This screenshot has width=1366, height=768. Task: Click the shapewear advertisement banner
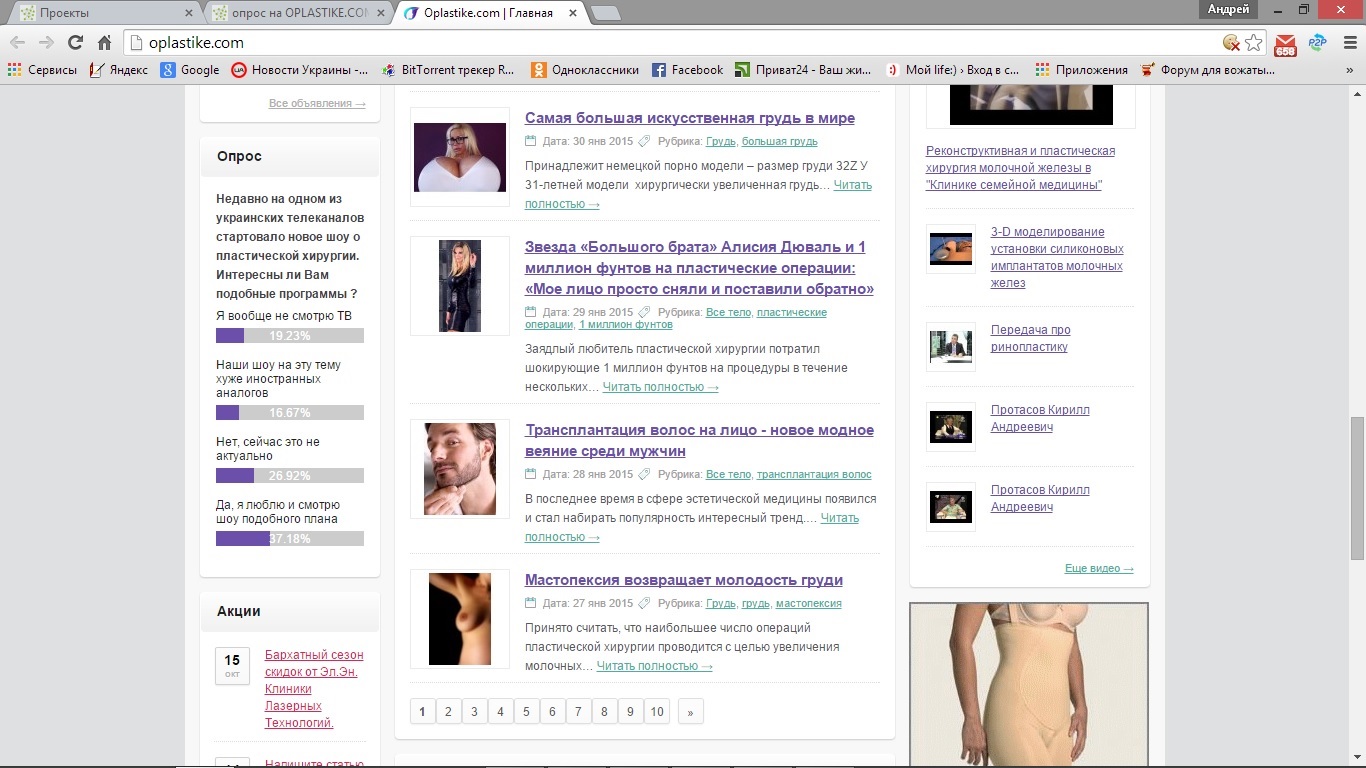click(x=1029, y=685)
